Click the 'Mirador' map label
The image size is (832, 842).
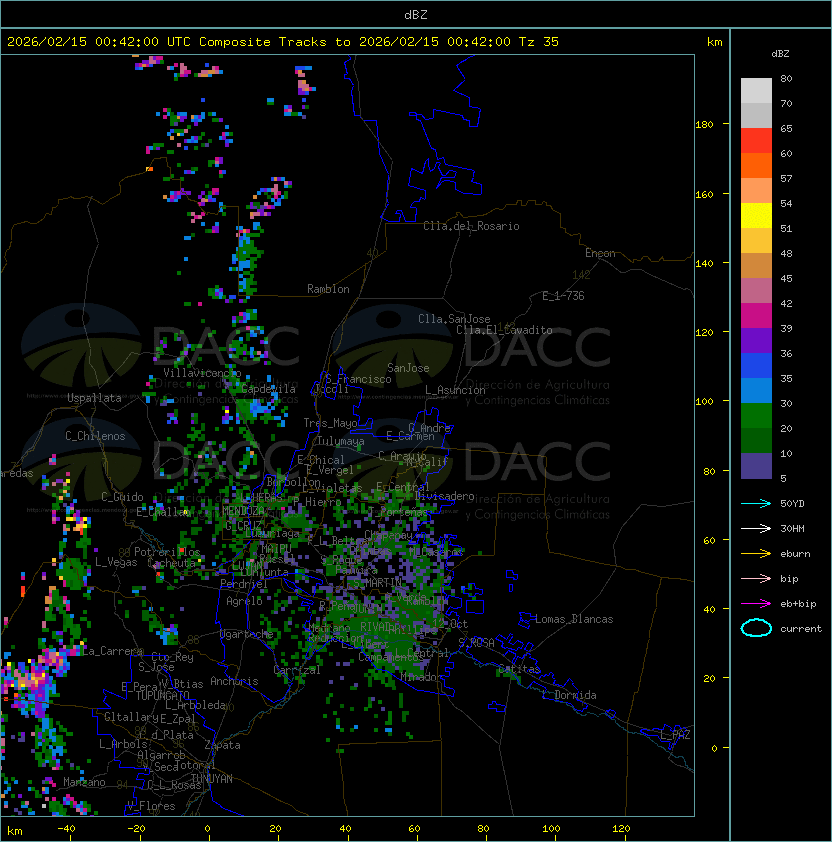coord(422,677)
